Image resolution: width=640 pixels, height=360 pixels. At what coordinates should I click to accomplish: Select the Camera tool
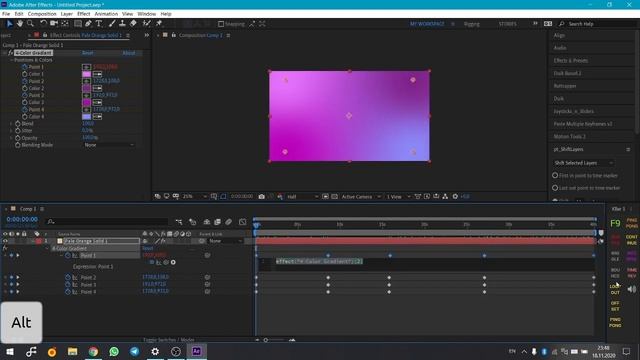[x=53, y=24]
